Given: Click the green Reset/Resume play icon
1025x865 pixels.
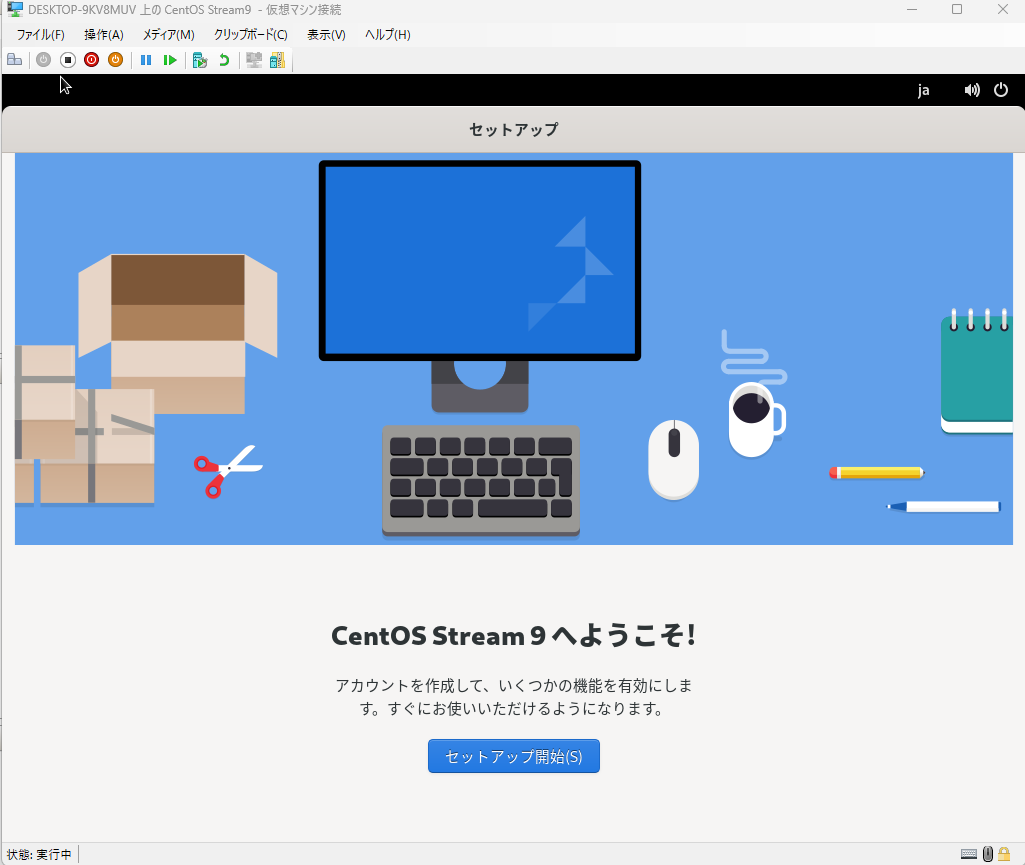Looking at the screenshot, I should pyautogui.click(x=170, y=60).
